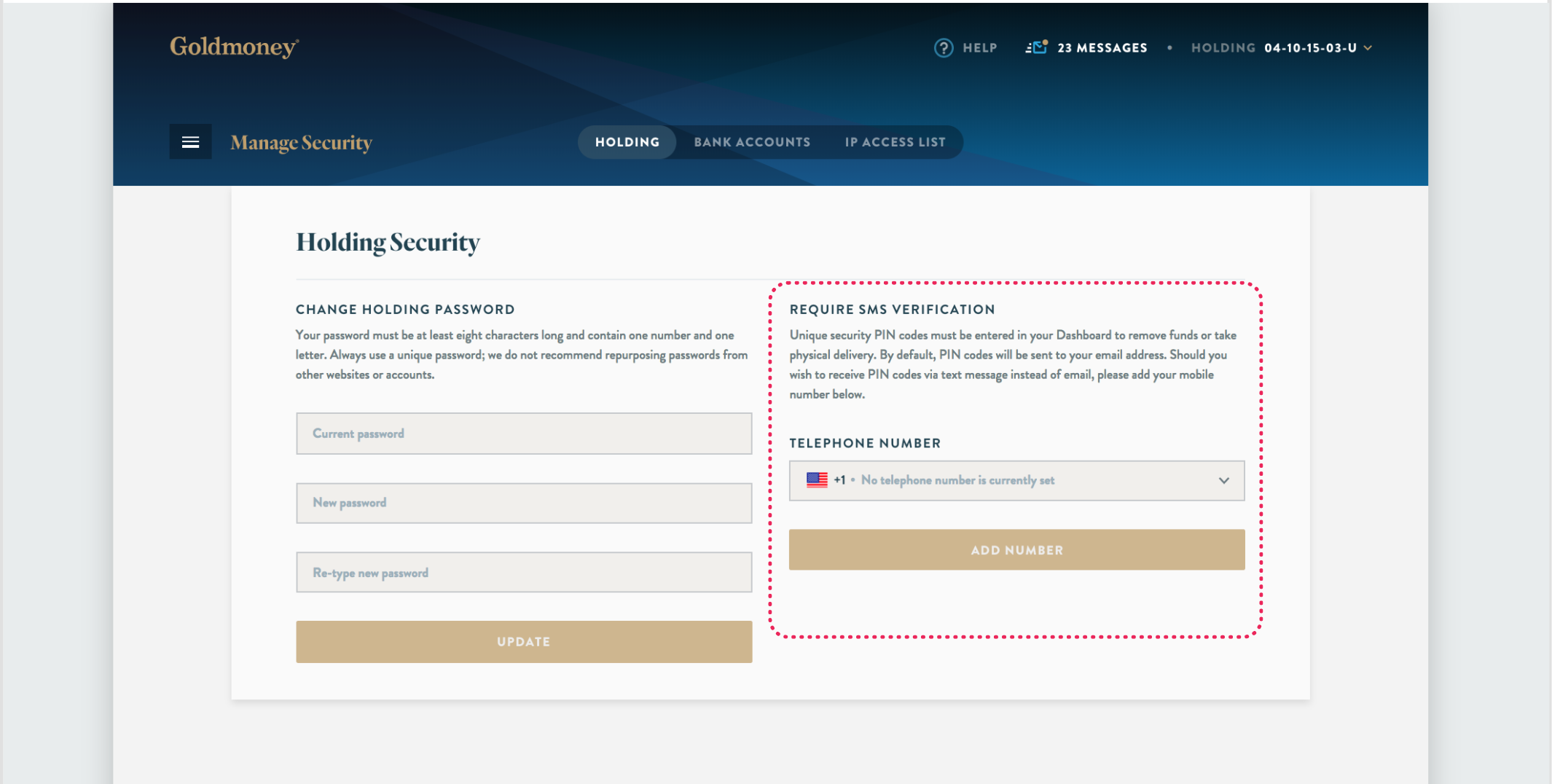Focus the Re-type new password field
The image size is (1552, 784).
(524, 573)
